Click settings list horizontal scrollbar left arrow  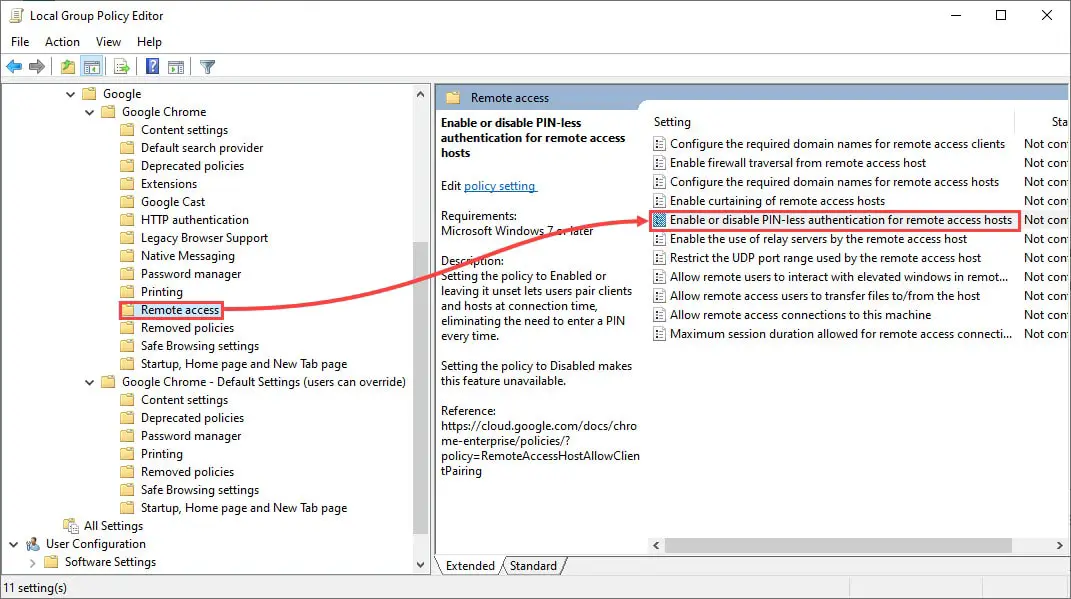click(x=656, y=545)
